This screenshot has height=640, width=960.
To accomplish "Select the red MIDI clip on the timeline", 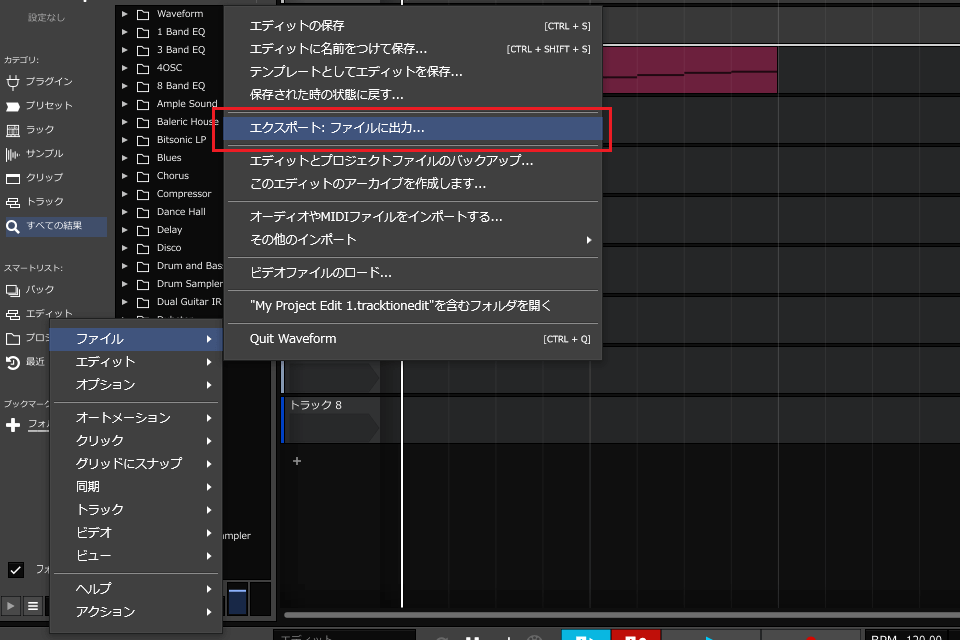I will tap(690, 72).
